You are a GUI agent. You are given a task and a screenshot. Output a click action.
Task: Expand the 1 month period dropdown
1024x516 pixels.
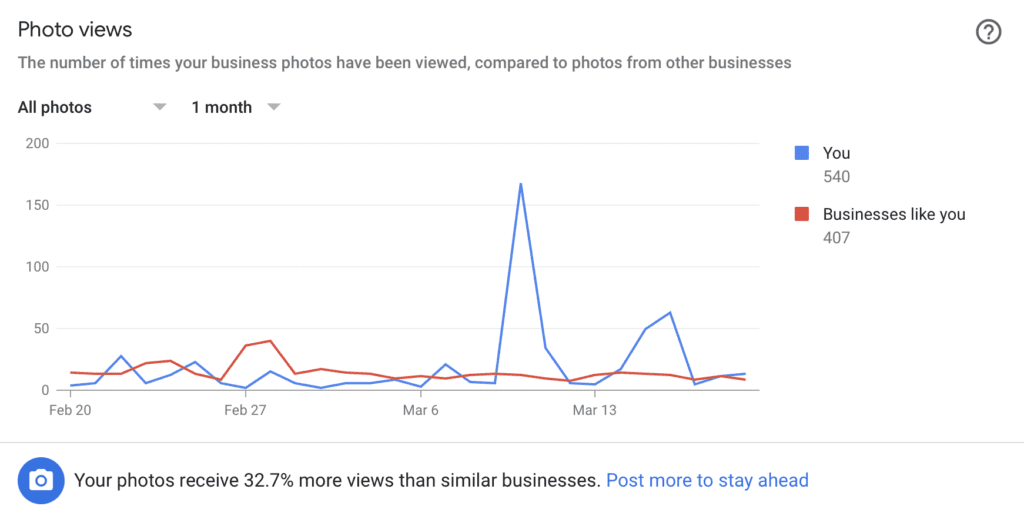(x=236, y=108)
